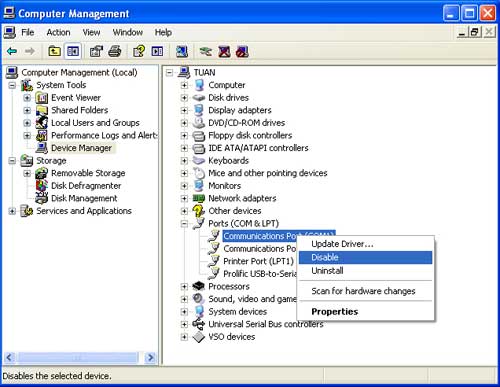Click the Other devices question mark icon
The width and height of the screenshot is (500, 387).
pyautogui.click(x=199, y=211)
